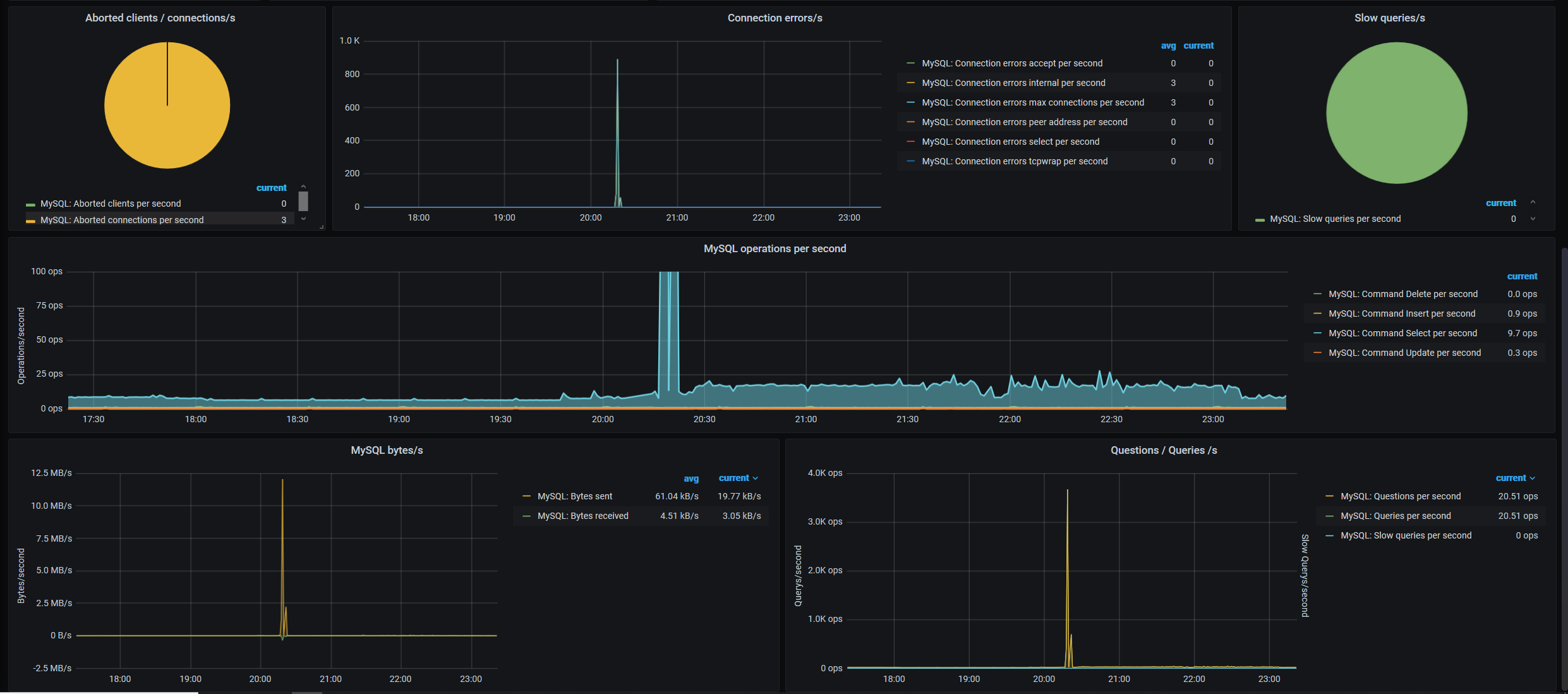This screenshot has width=1568, height=694.
Task: Open 'Connection errors/s' panel title menu
Action: pos(775,18)
